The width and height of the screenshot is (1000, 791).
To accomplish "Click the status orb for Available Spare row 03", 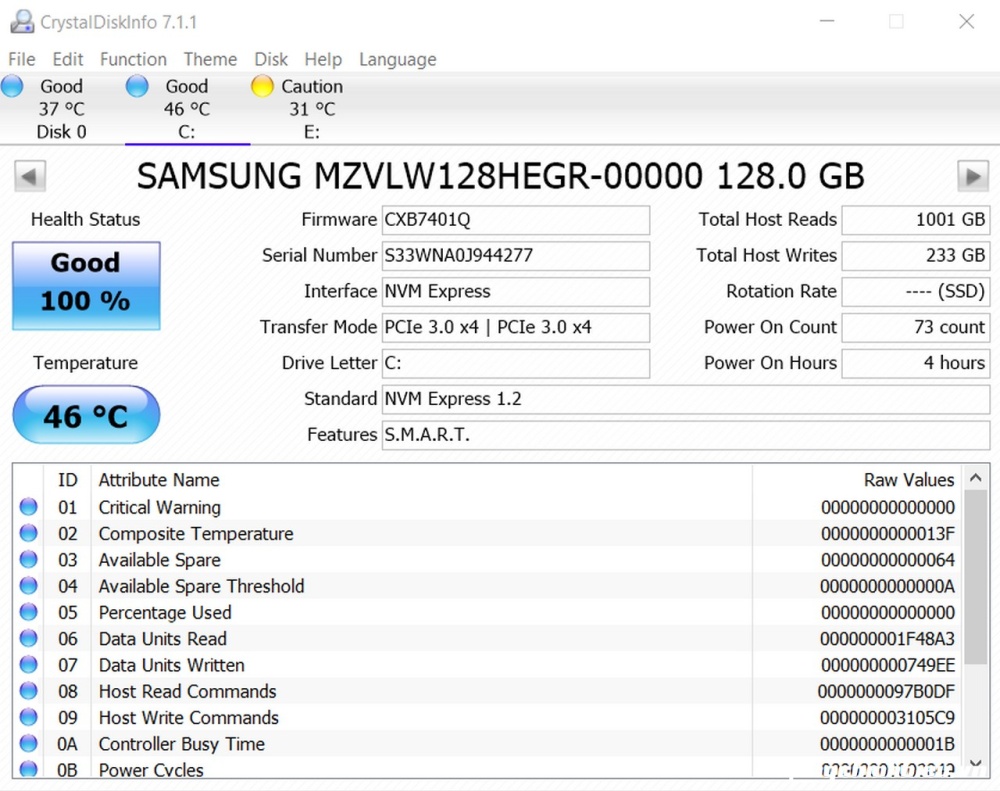I will pyautogui.click(x=29, y=559).
